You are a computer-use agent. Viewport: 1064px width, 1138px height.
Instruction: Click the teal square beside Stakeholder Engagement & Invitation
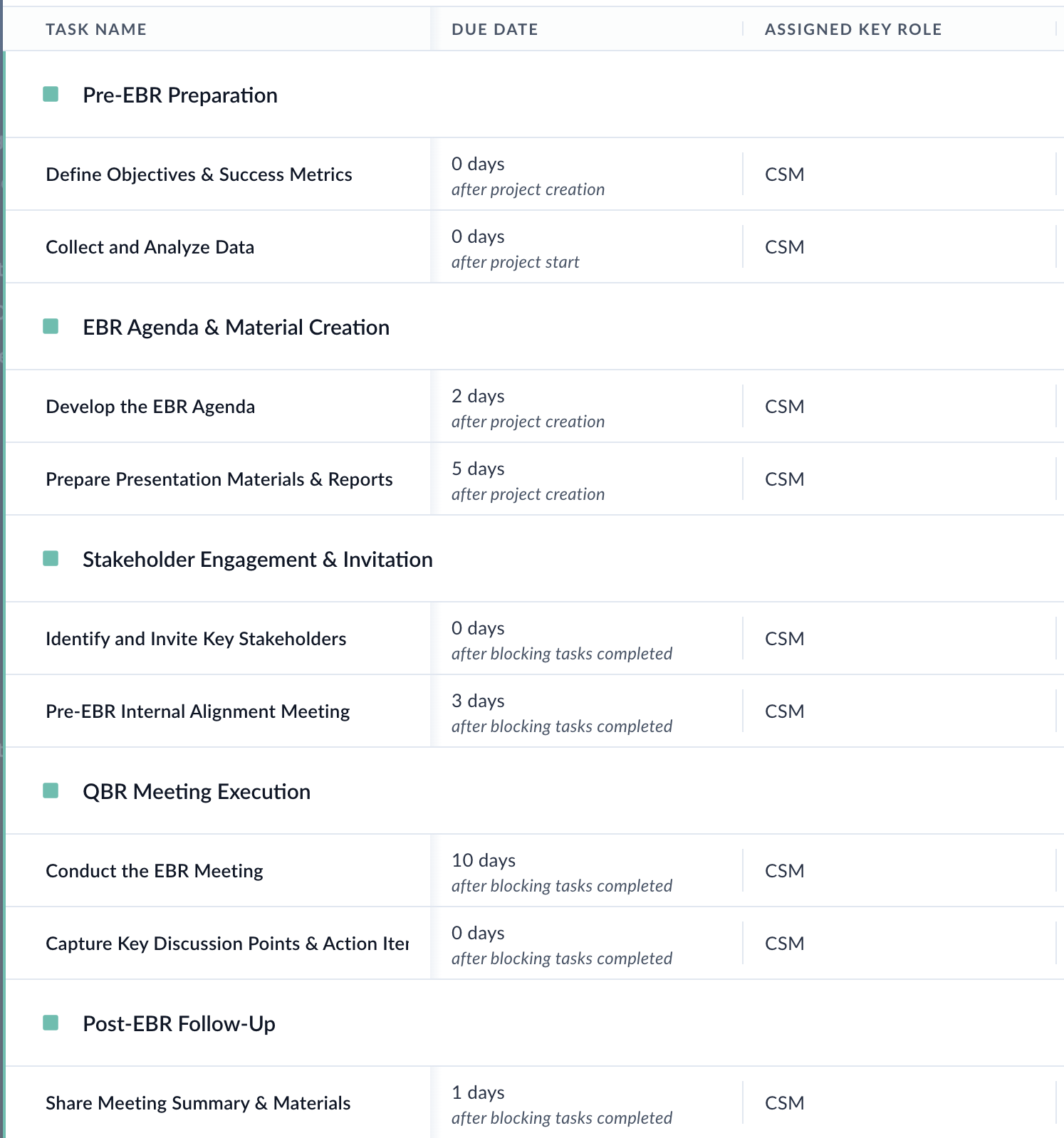tap(51, 558)
